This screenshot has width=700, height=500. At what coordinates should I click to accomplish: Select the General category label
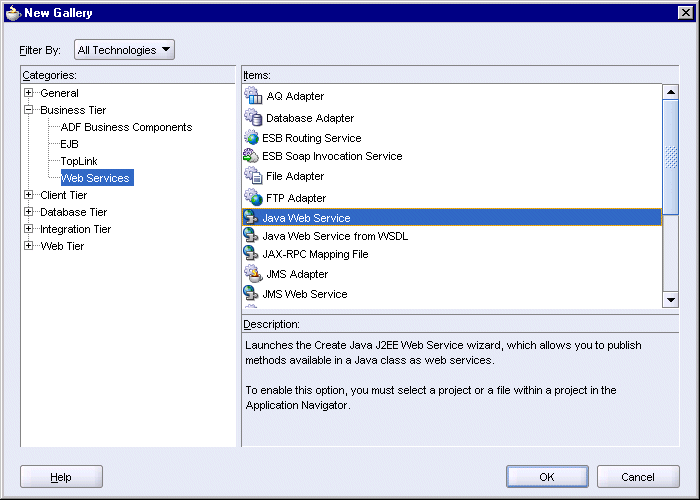(59, 93)
